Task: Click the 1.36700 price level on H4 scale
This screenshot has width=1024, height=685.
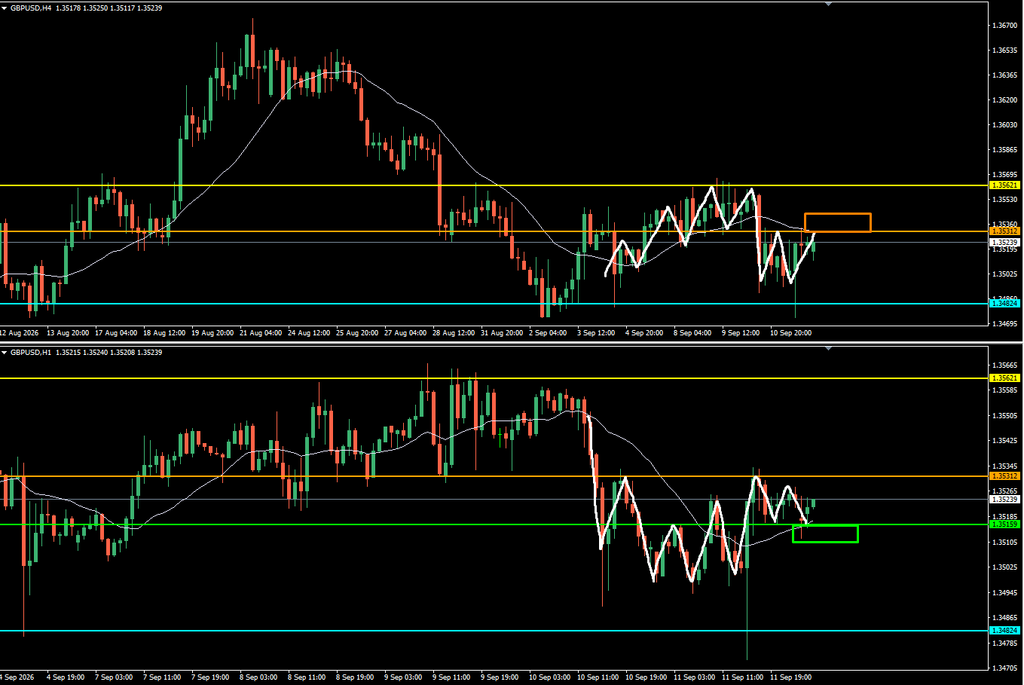Action: tap(1004, 25)
